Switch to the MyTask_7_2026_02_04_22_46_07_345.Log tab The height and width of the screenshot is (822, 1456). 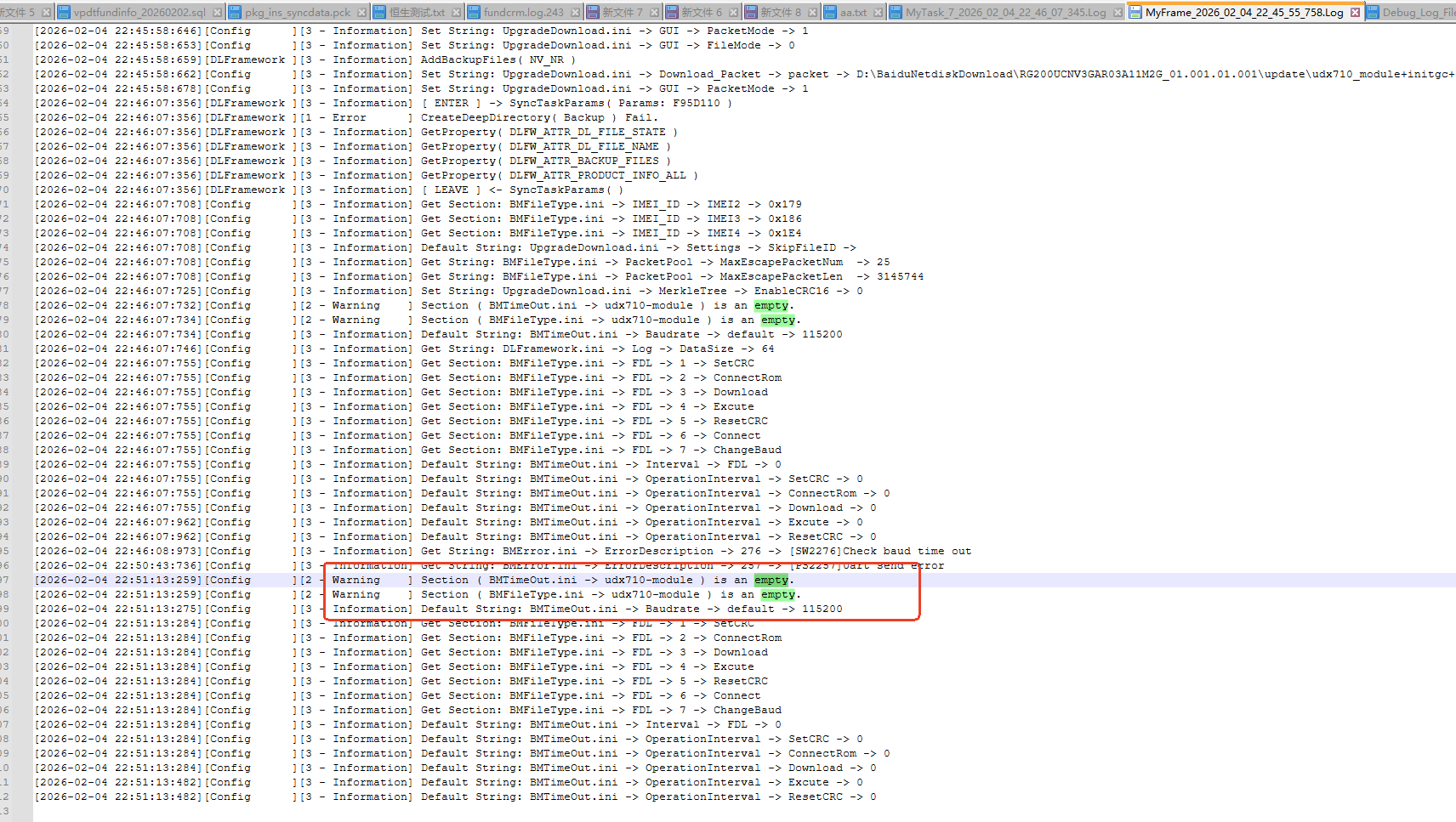[x=1005, y=12]
